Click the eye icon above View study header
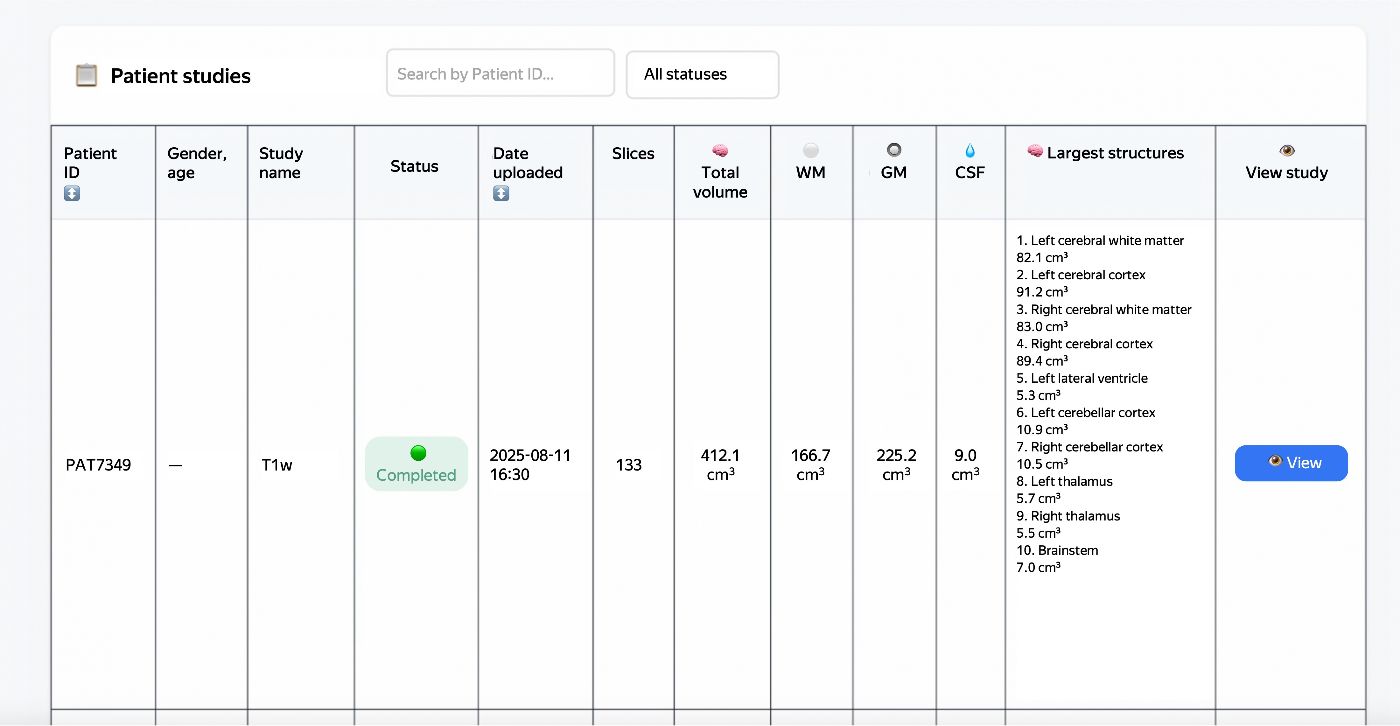This screenshot has height=726, width=1400. [x=1287, y=151]
